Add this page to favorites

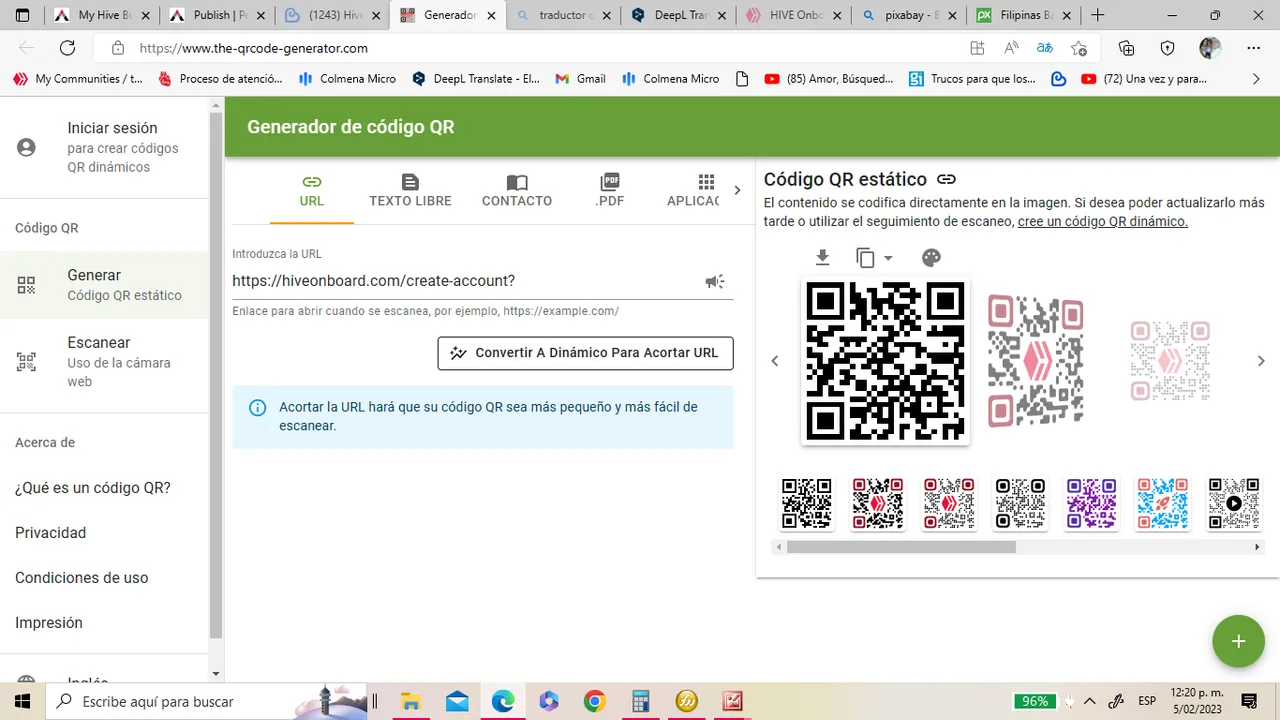[1079, 48]
